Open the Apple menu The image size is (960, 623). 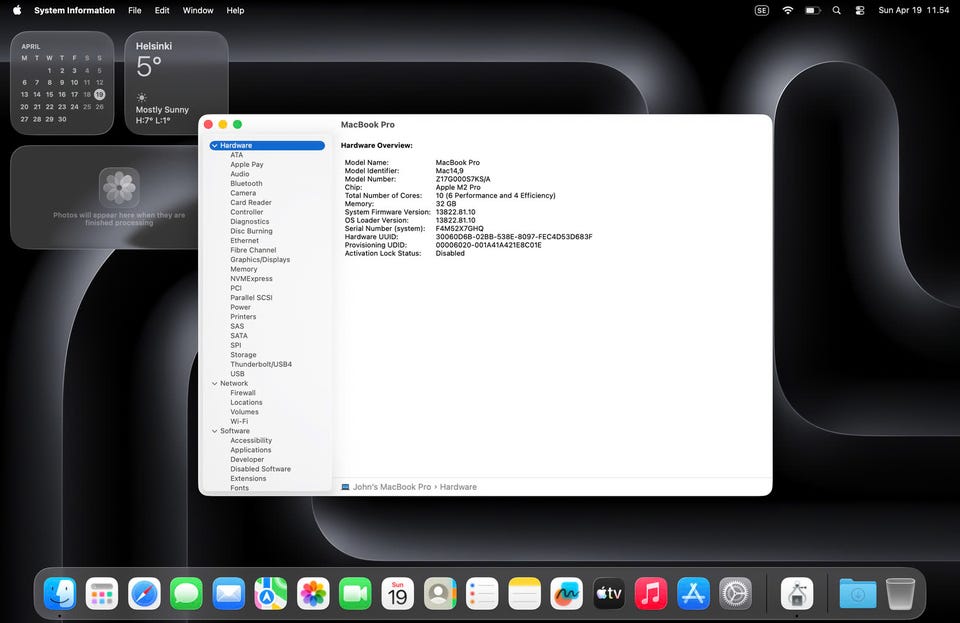pyautogui.click(x=17, y=10)
